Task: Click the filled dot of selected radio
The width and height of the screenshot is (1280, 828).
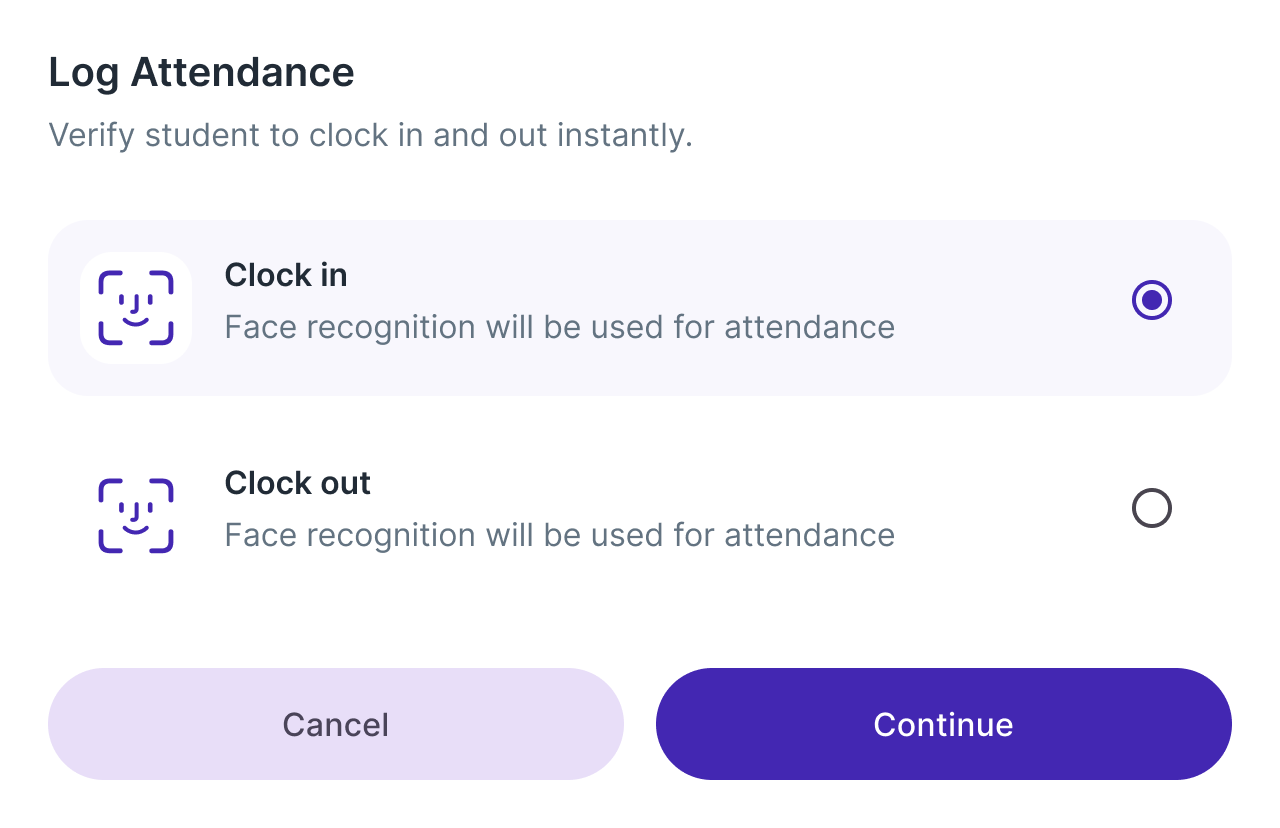Action: 1152,300
